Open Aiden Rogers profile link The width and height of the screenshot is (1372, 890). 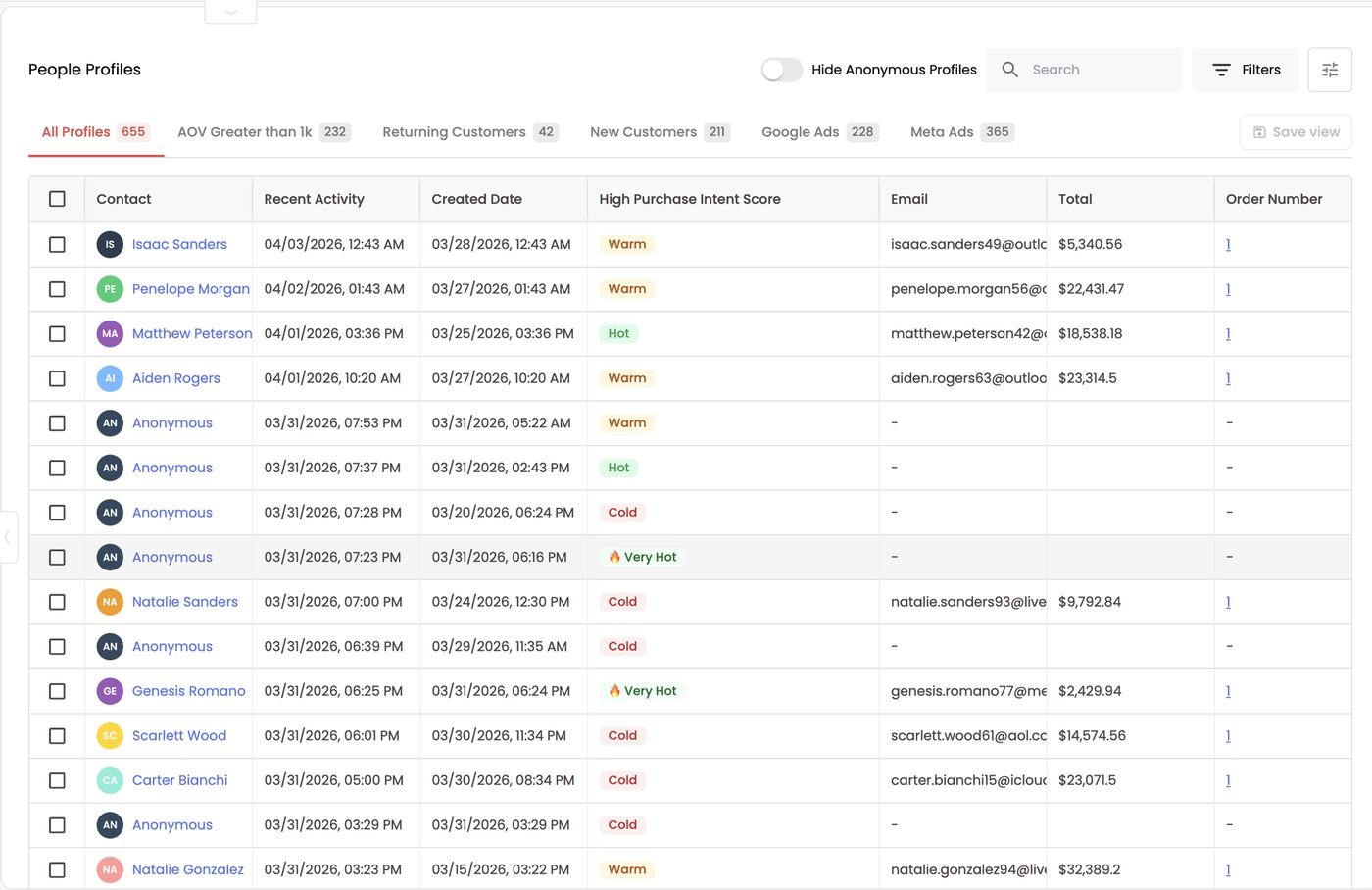coord(176,378)
